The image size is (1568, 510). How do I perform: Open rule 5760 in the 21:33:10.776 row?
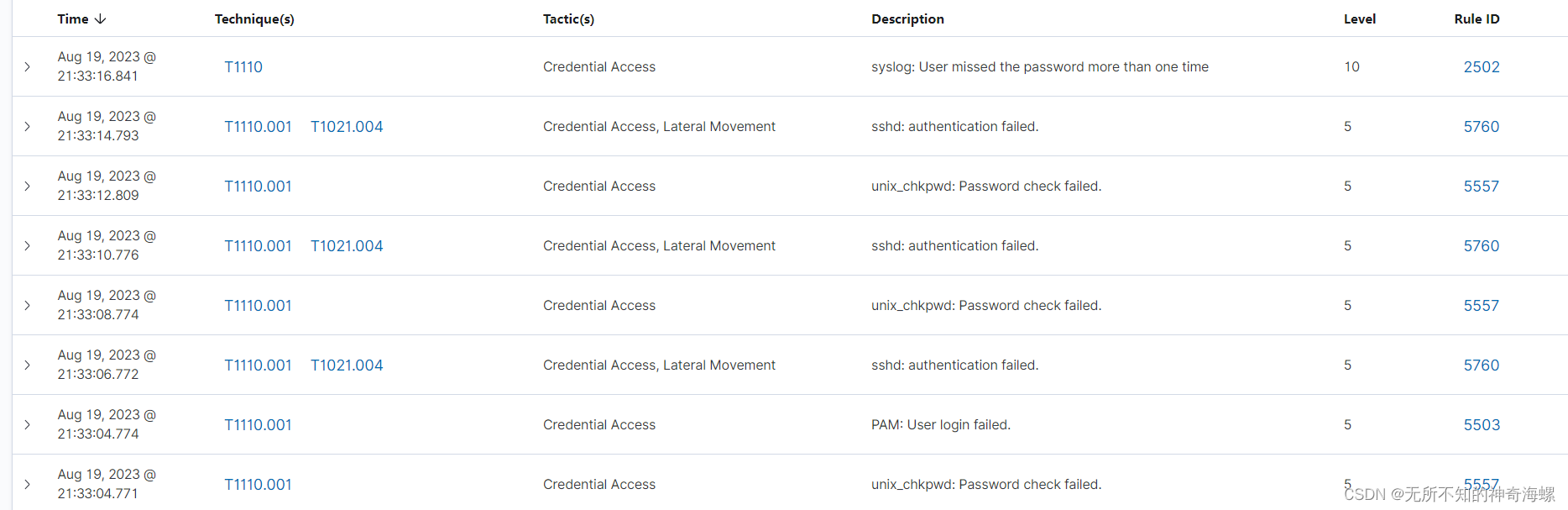(1482, 245)
